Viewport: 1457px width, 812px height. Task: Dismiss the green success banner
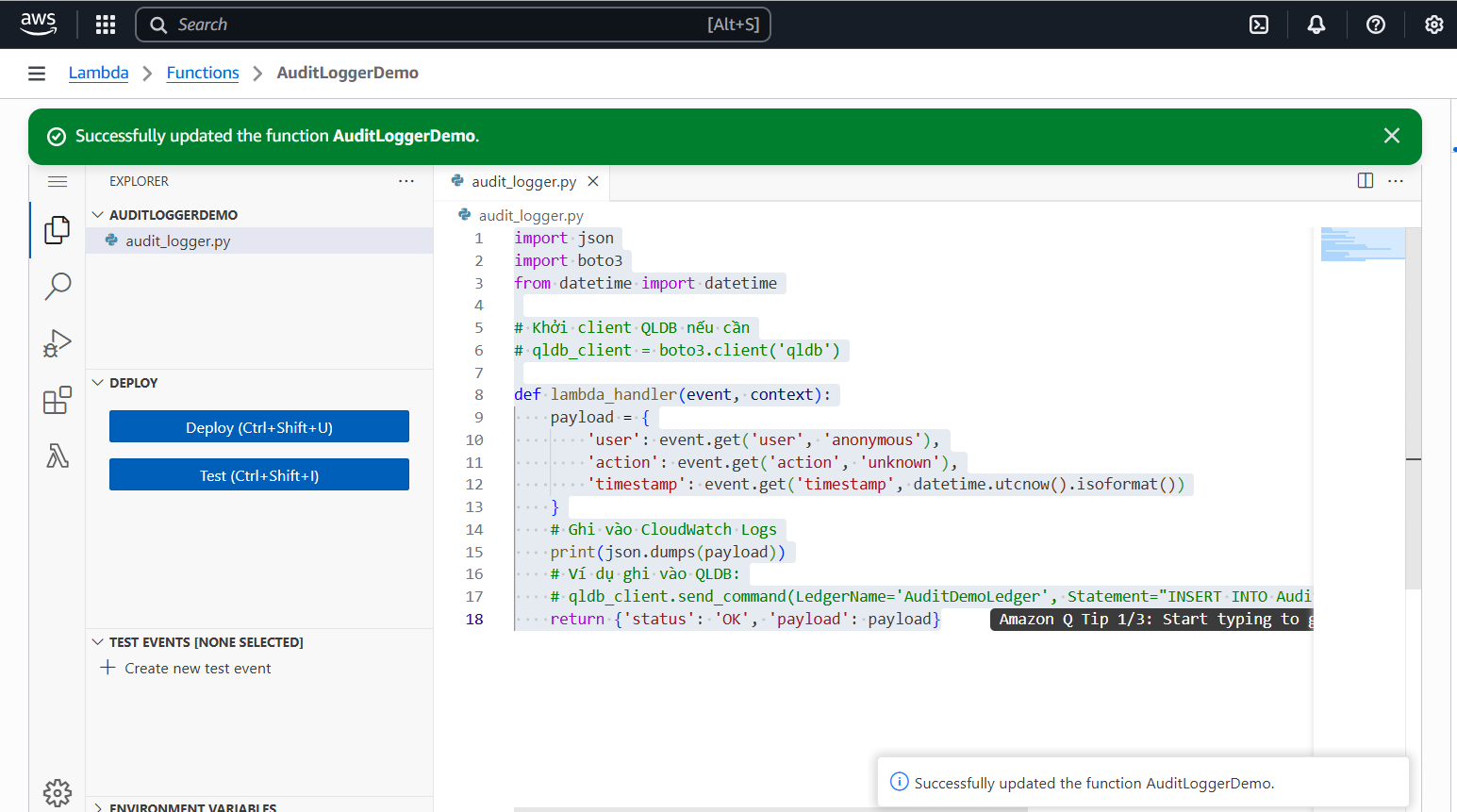[1392, 136]
